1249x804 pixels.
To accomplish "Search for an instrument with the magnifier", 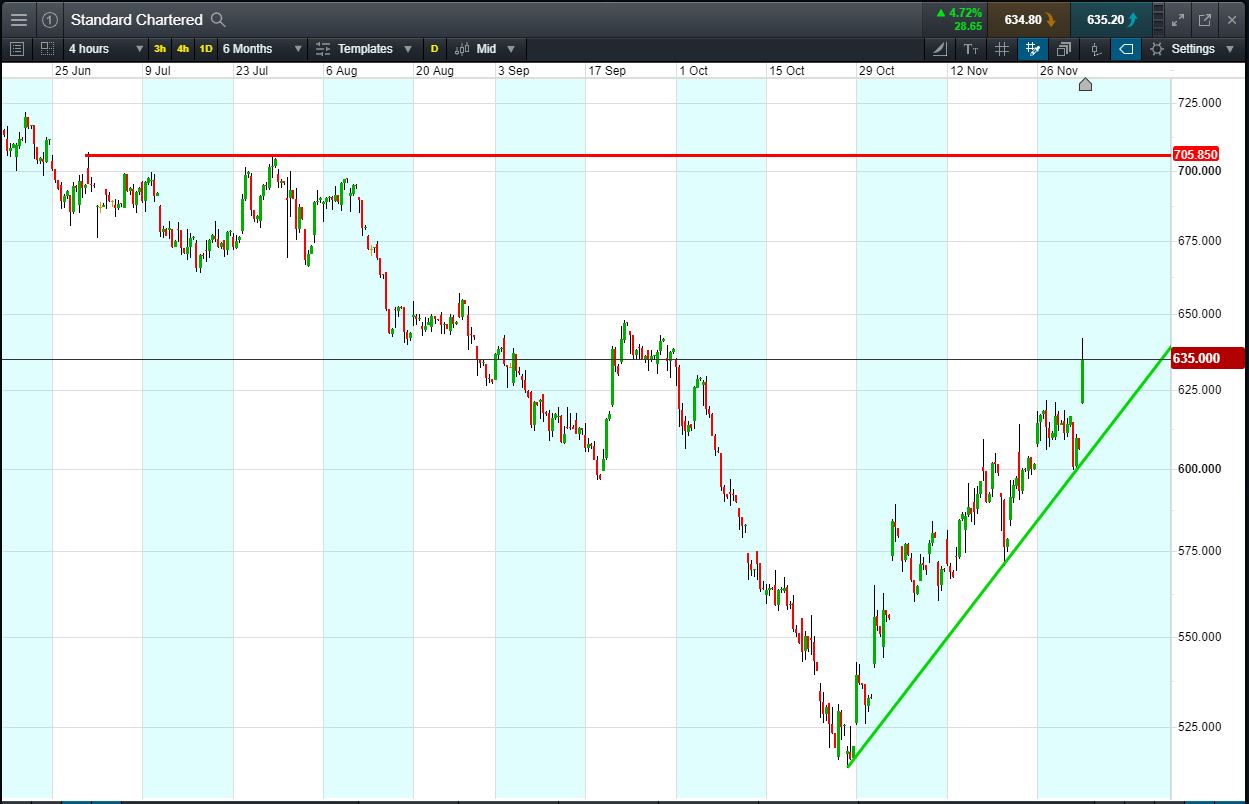I will pos(218,19).
